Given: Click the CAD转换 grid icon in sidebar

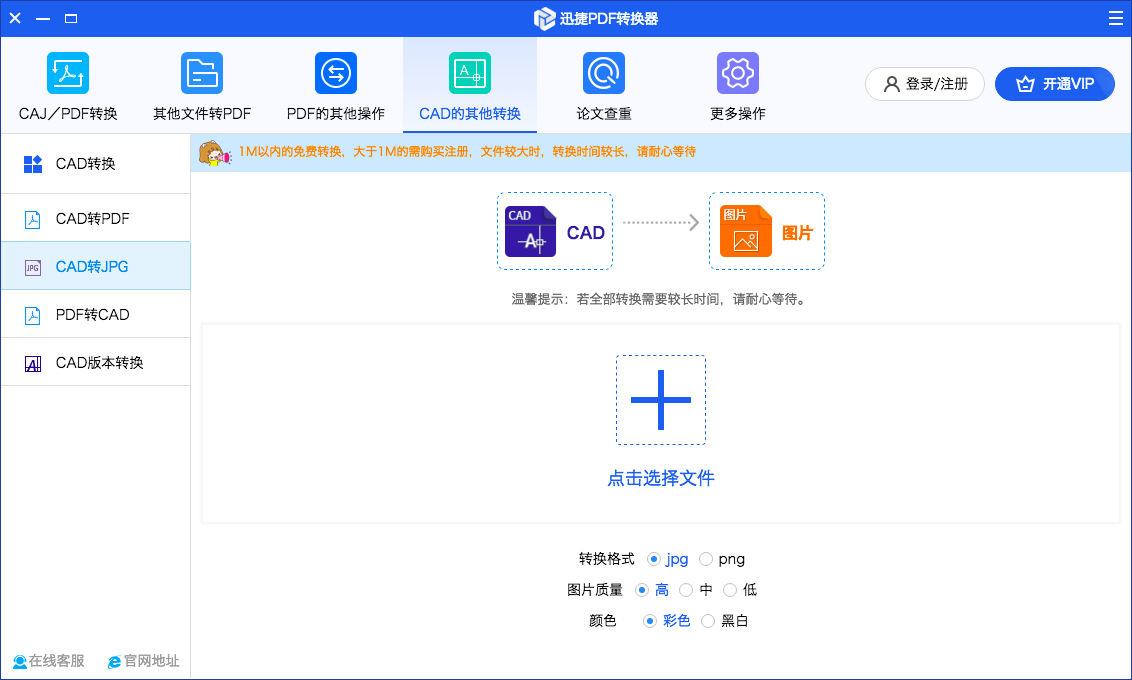Looking at the screenshot, I should [x=32, y=164].
